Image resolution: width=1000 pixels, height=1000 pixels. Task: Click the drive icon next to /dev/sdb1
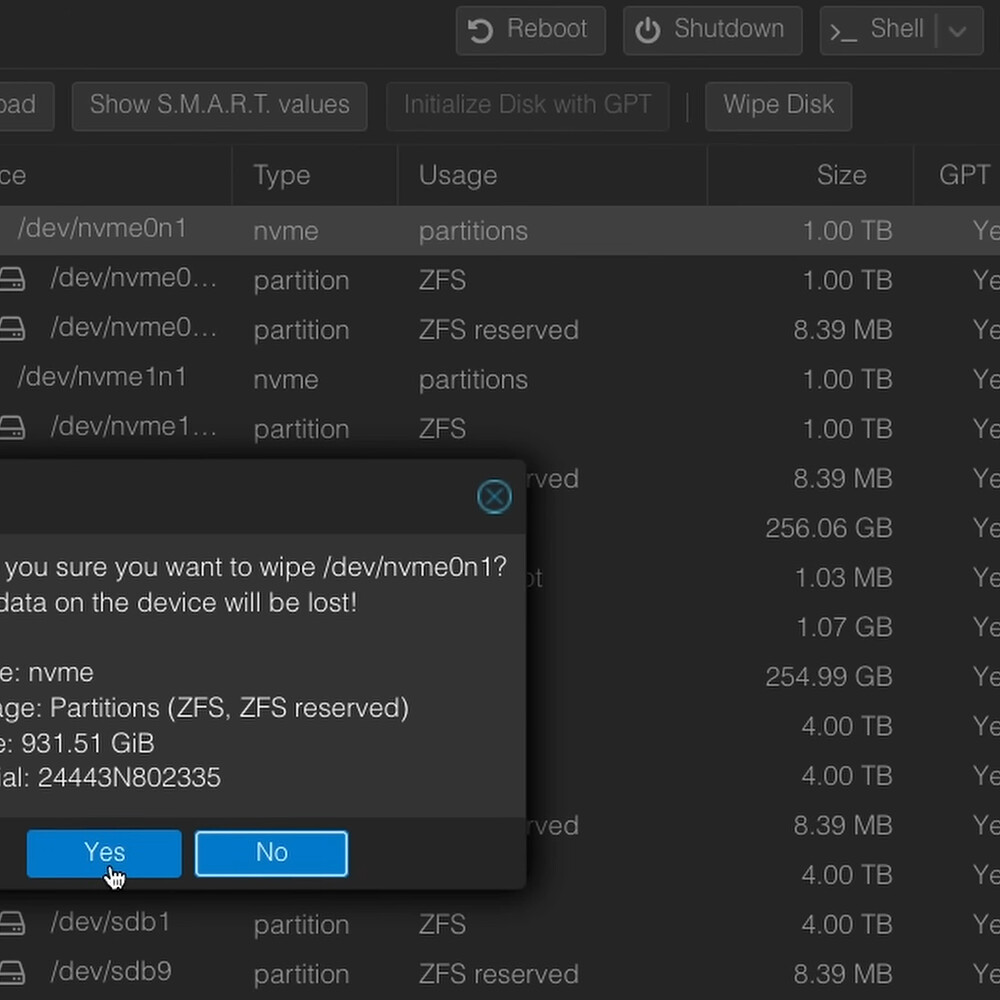[x=13, y=922]
